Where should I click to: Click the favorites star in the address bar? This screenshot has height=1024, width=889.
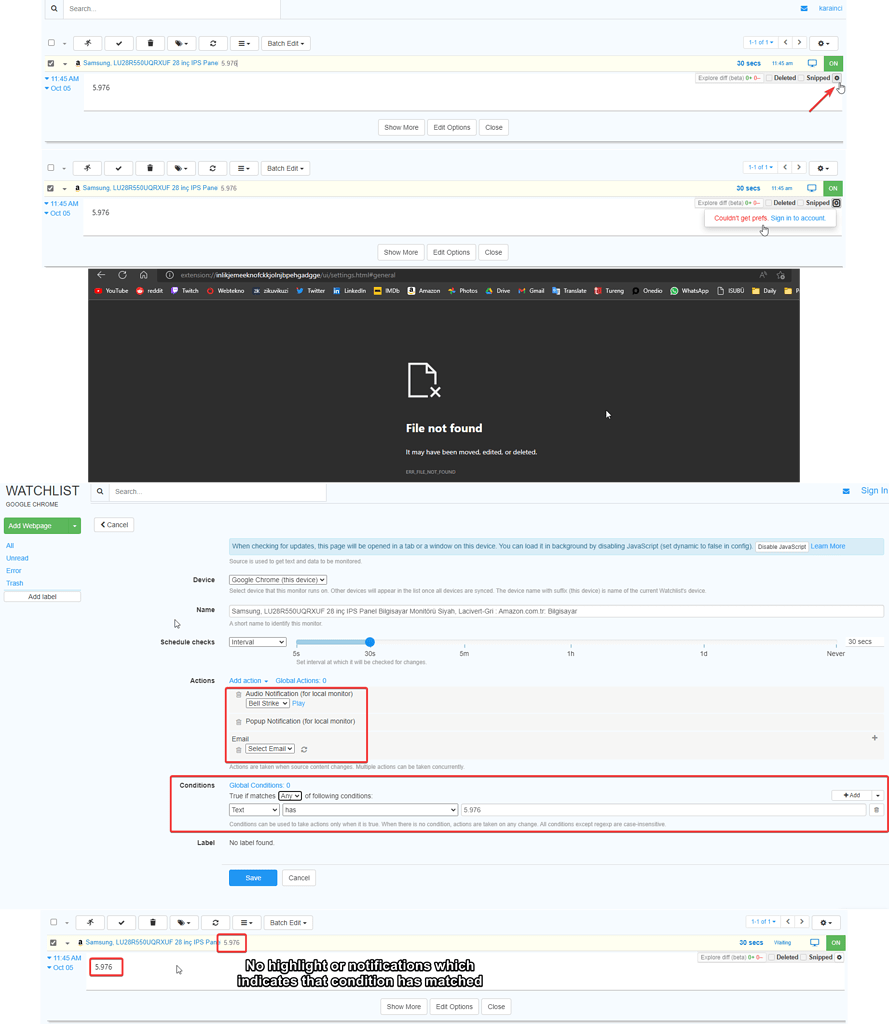point(781,275)
